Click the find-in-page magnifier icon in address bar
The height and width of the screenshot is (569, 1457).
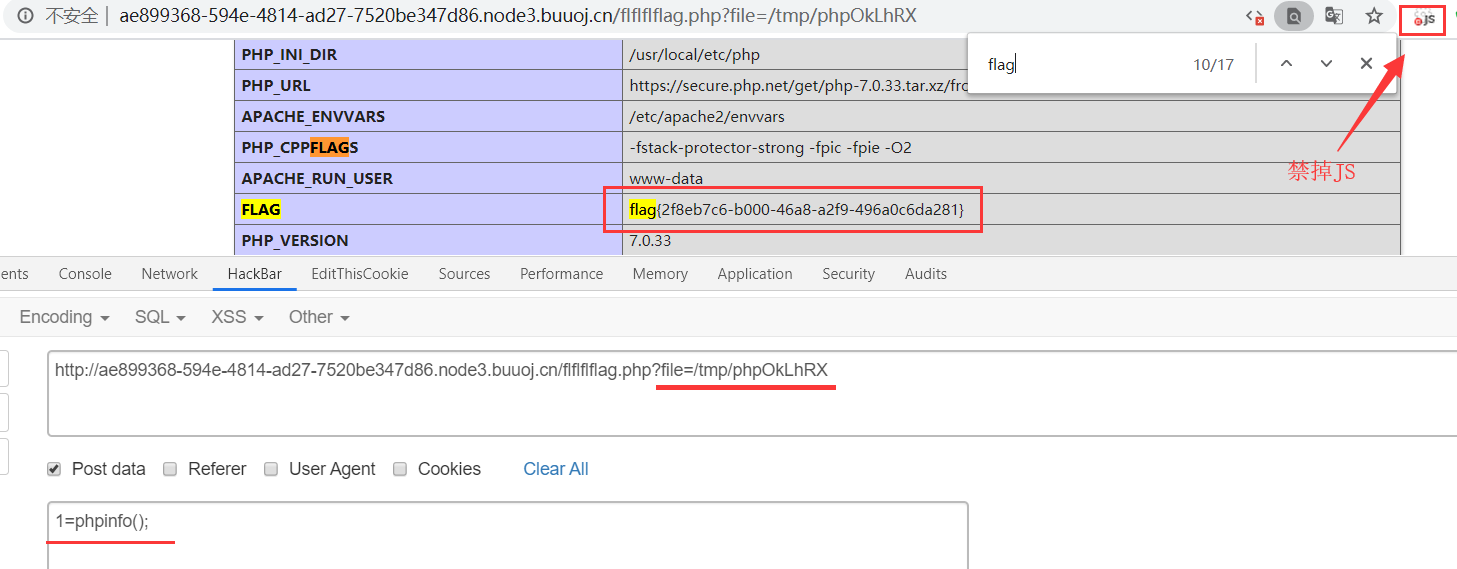tap(1293, 16)
